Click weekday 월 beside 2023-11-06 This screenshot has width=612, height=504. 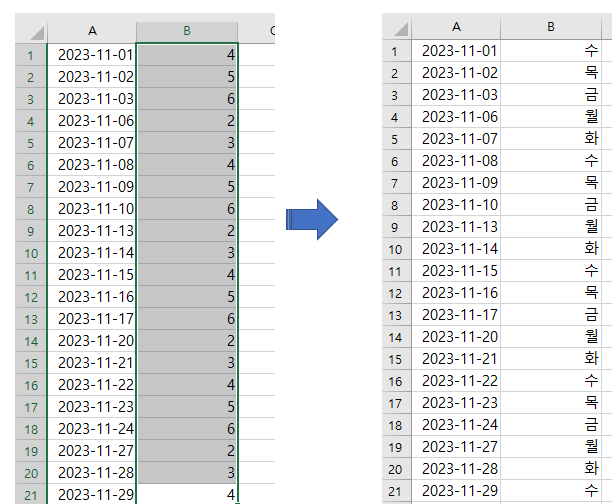point(551,117)
